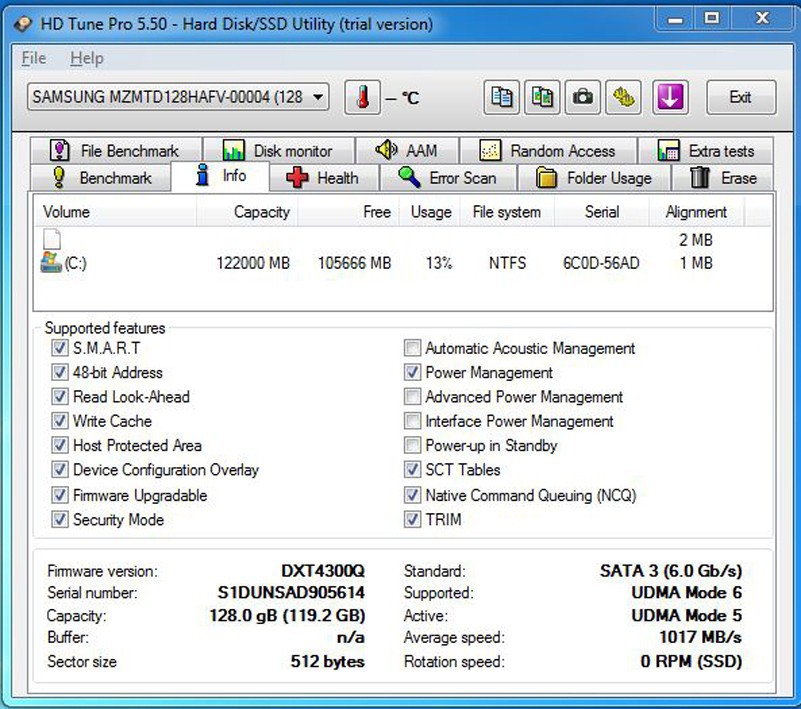Open the File Benchmark tab
The height and width of the screenshot is (709, 801).
[x=116, y=151]
